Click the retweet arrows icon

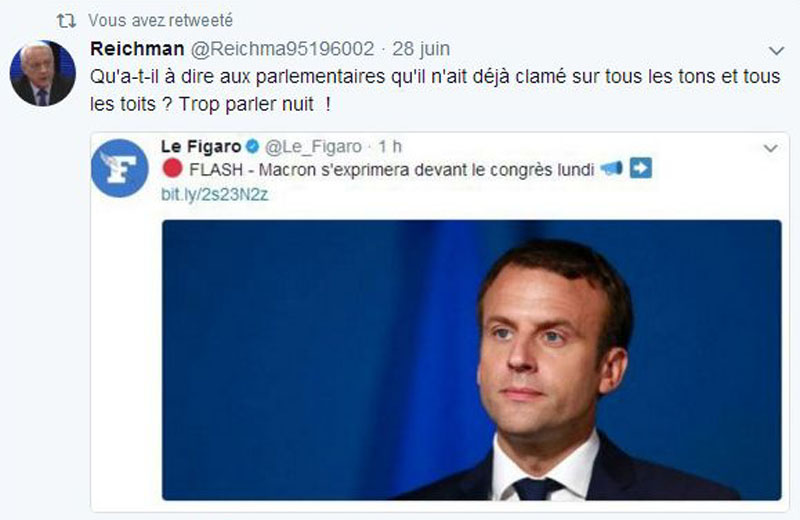[x=66, y=21]
